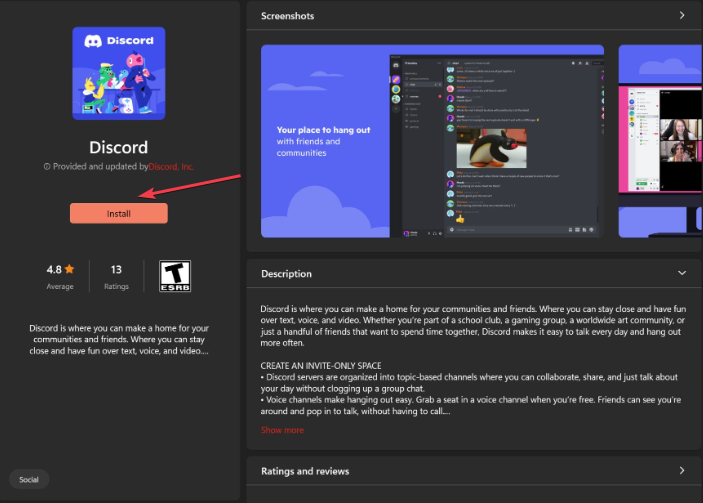
Task: Click the short summary under the ratings
Action: pyautogui.click(x=119, y=339)
